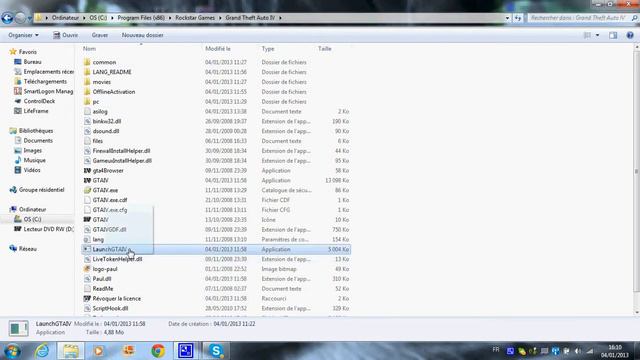Select LiveTokenHelper.dll file
The height and width of the screenshot is (360, 640).
[118, 259]
